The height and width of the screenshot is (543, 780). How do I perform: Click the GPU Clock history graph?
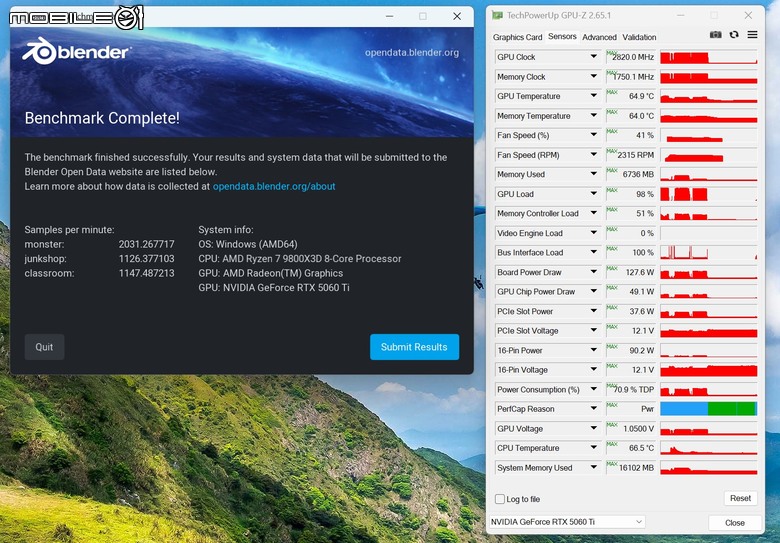708,57
